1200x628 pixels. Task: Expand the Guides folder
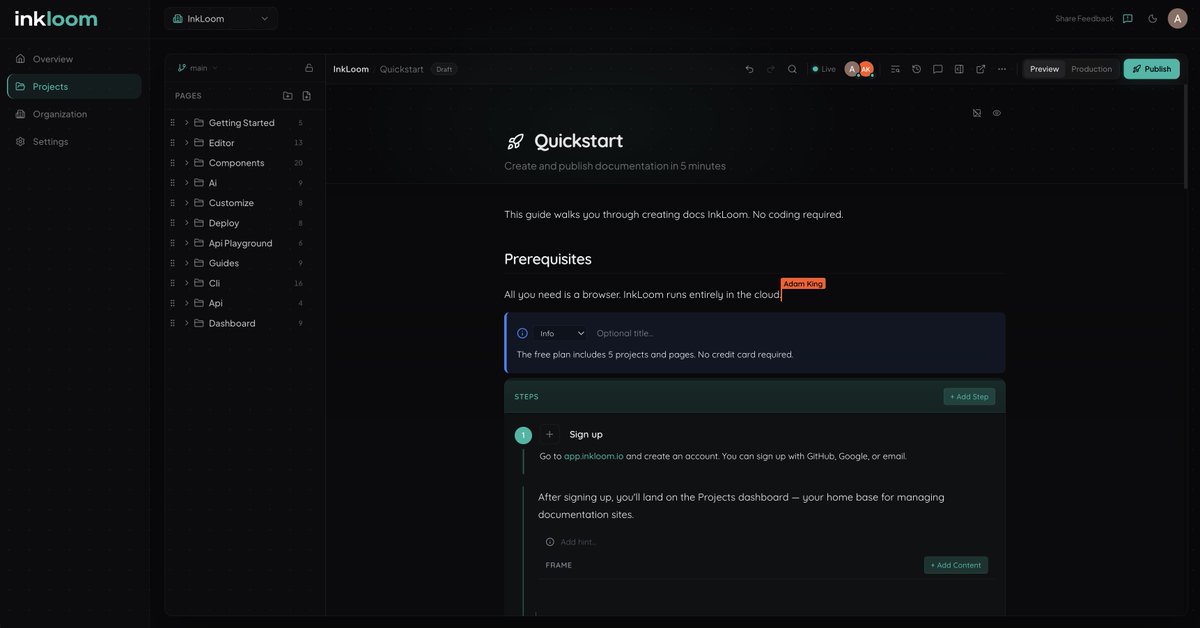point(187,263)
